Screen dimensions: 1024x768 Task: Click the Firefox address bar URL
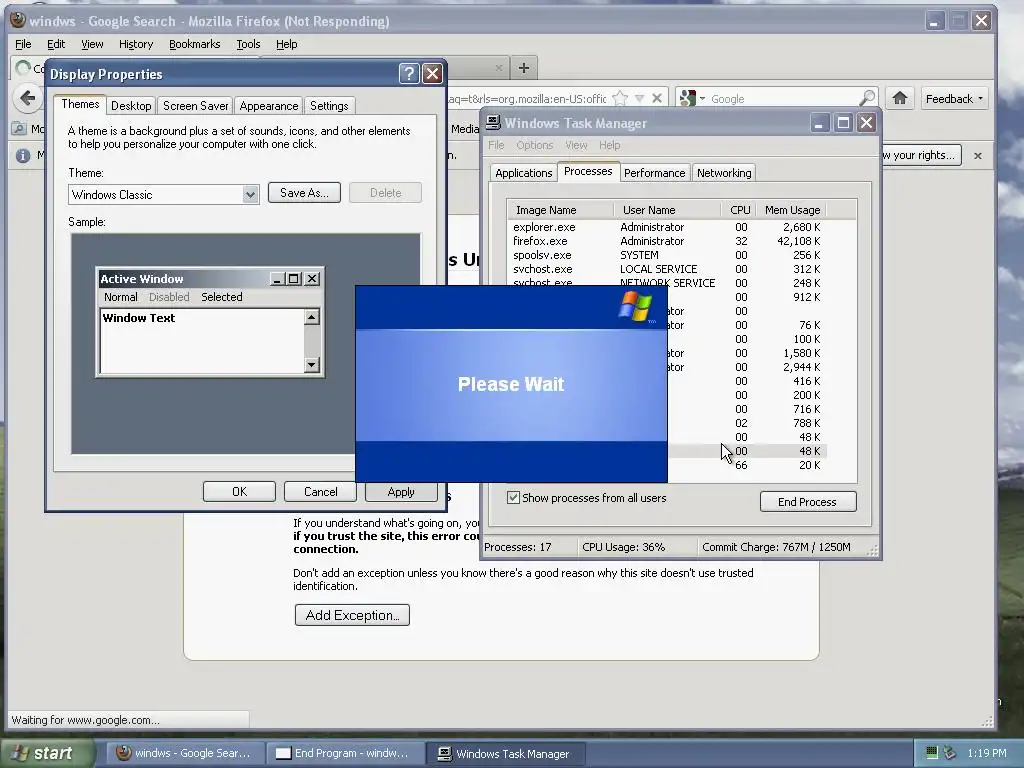(528, 99)
